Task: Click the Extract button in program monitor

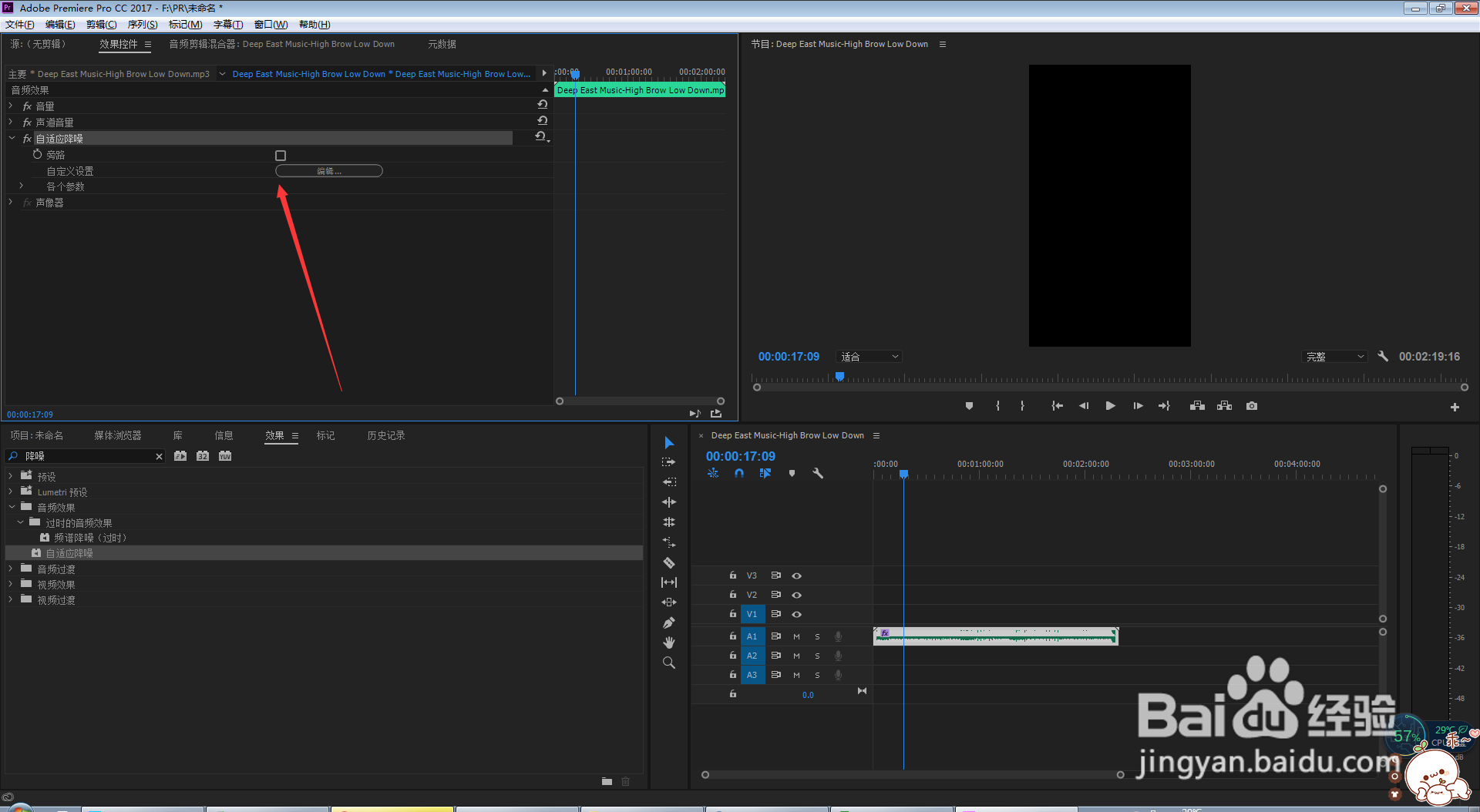Action: 1224,406
